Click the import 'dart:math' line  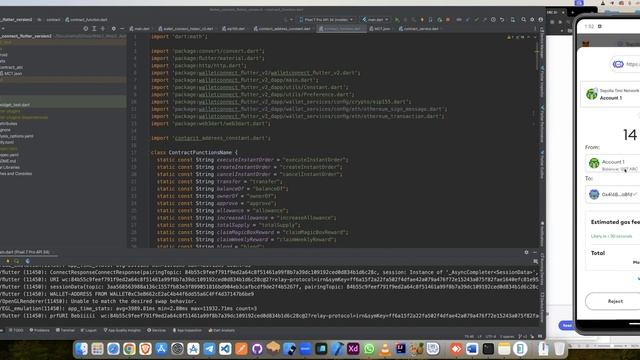pyautogui.click(x=180, y=36)
